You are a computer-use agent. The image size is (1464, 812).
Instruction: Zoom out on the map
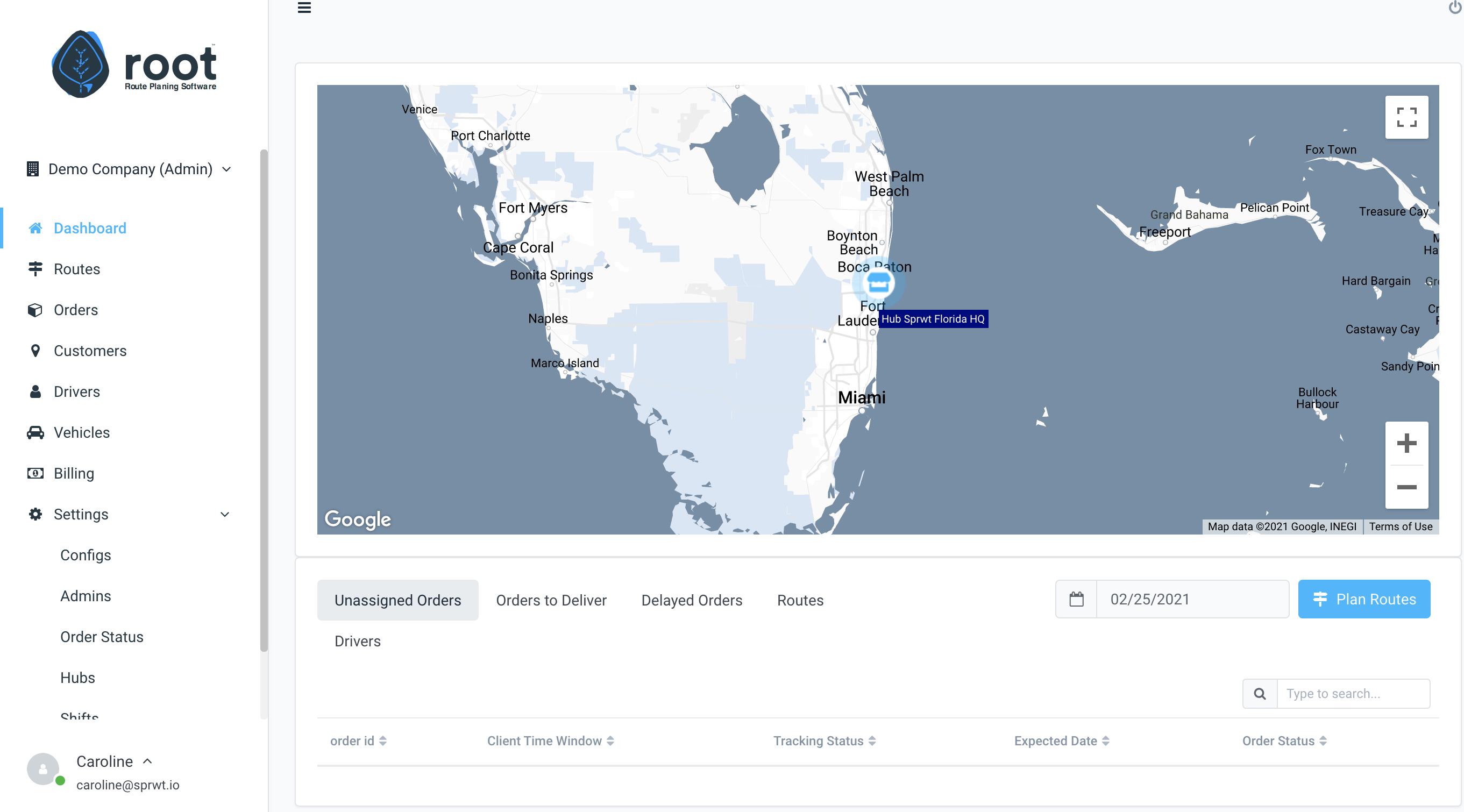(x=1406, y=487)
